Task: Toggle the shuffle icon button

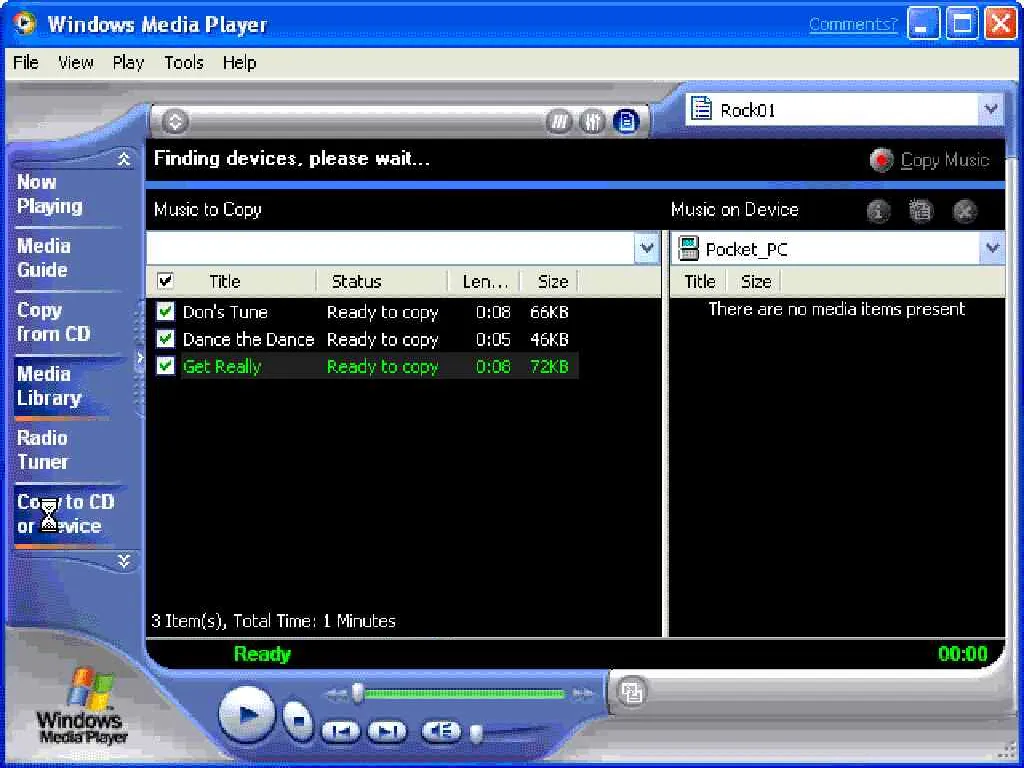Action: (559, 121)
